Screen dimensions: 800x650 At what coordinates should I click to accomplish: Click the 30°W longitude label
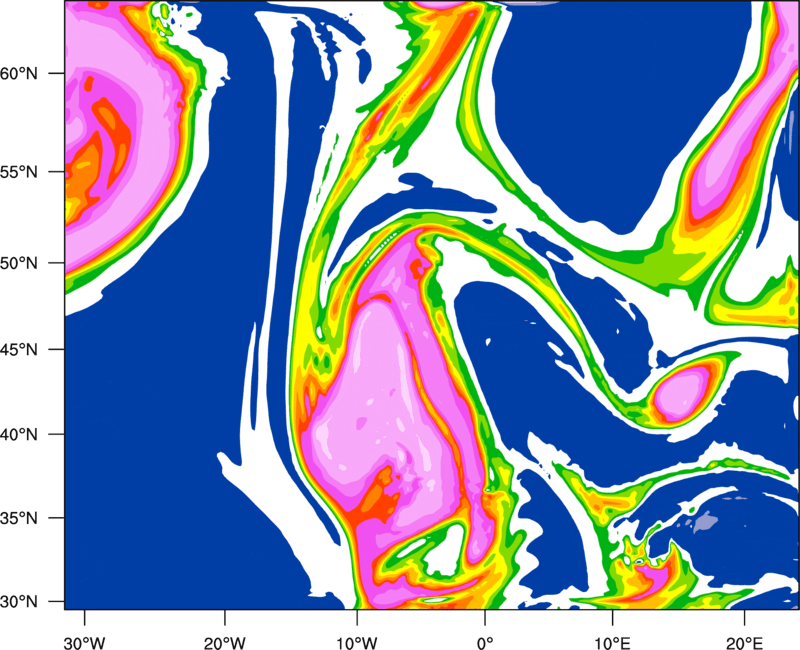click(x=85, y=643)
